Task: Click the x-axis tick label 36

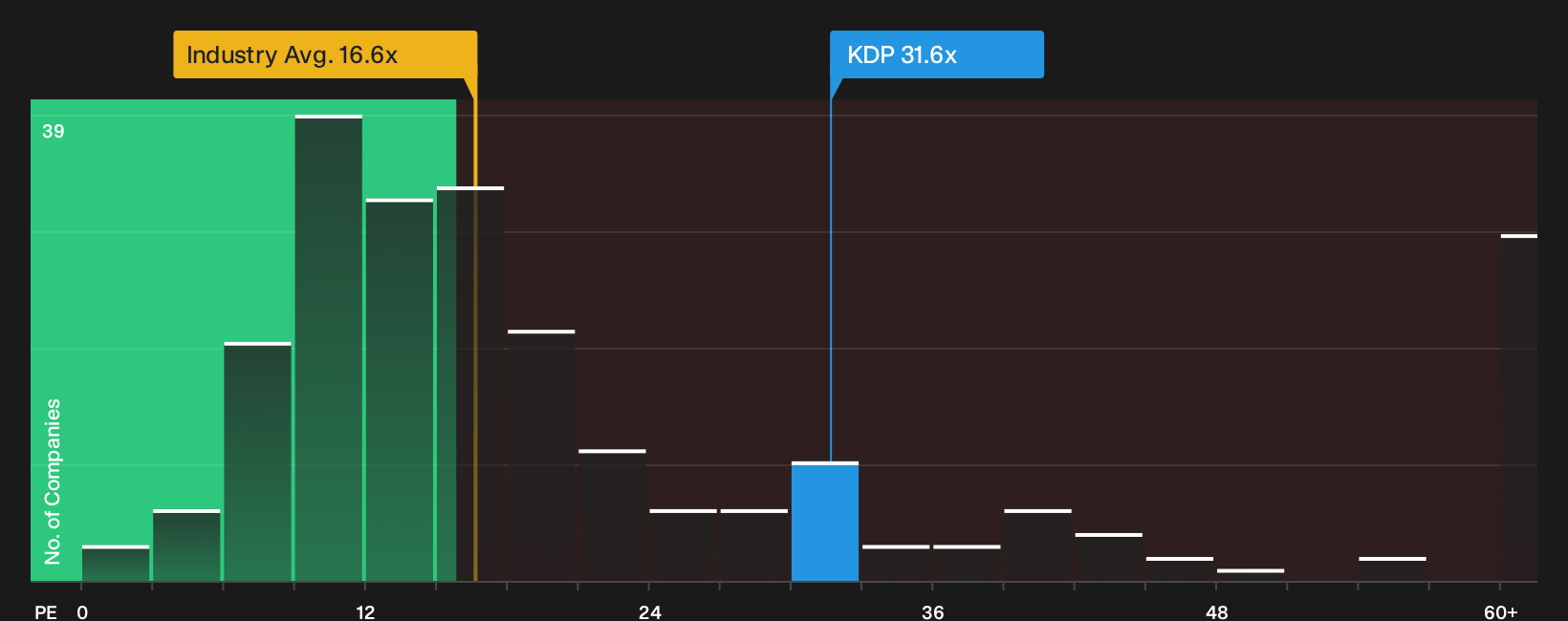Action: click(933, 611)
